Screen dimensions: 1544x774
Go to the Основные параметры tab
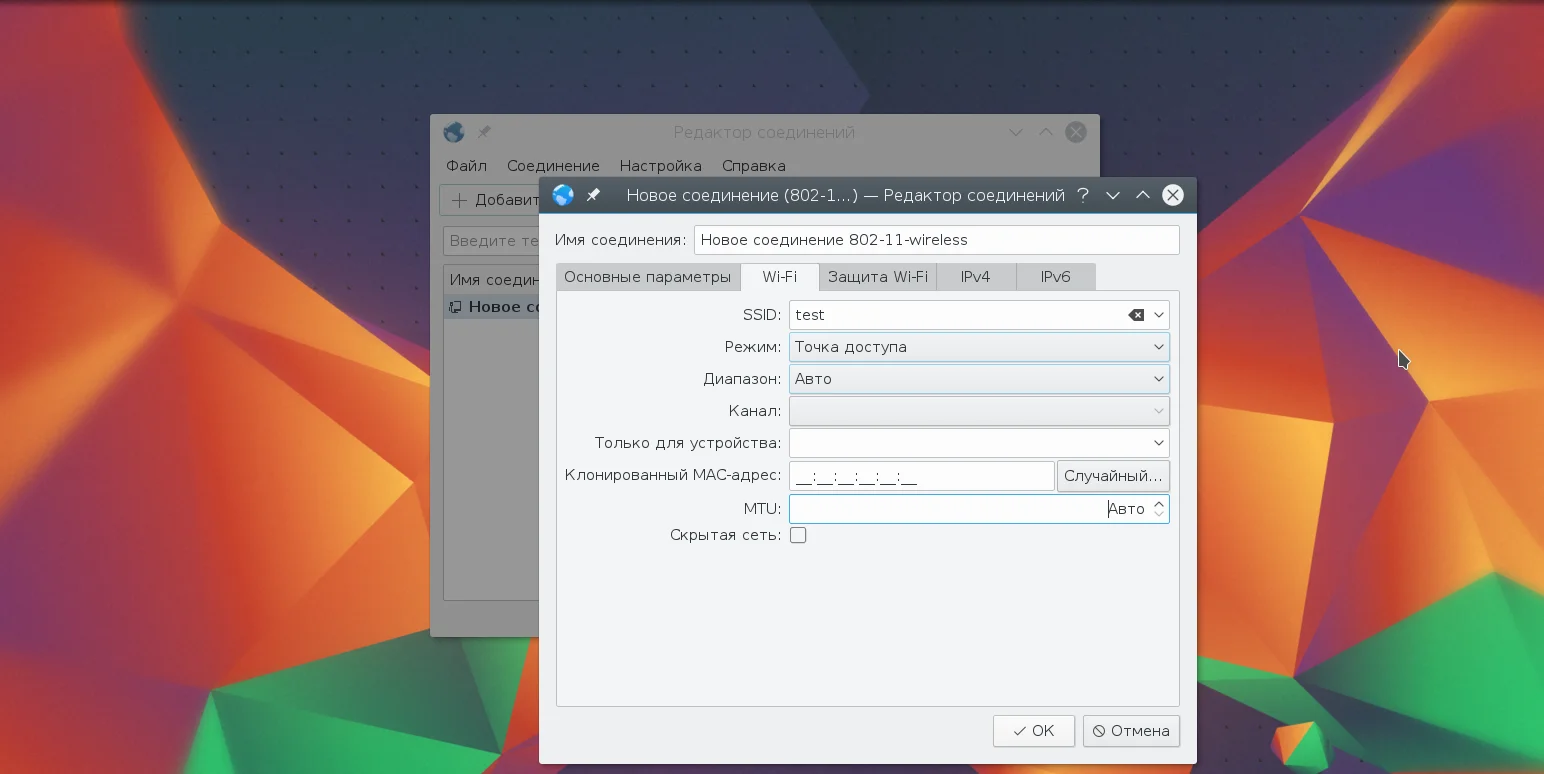pyautogui.click(x=647, y=277)
